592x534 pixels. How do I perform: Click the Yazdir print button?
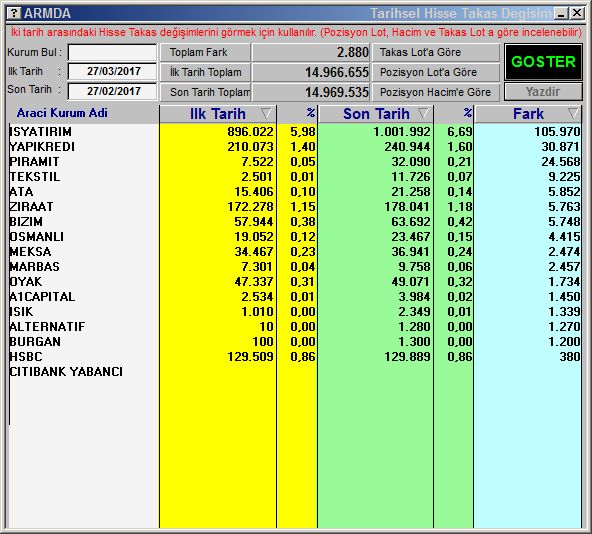pos(543,92)
